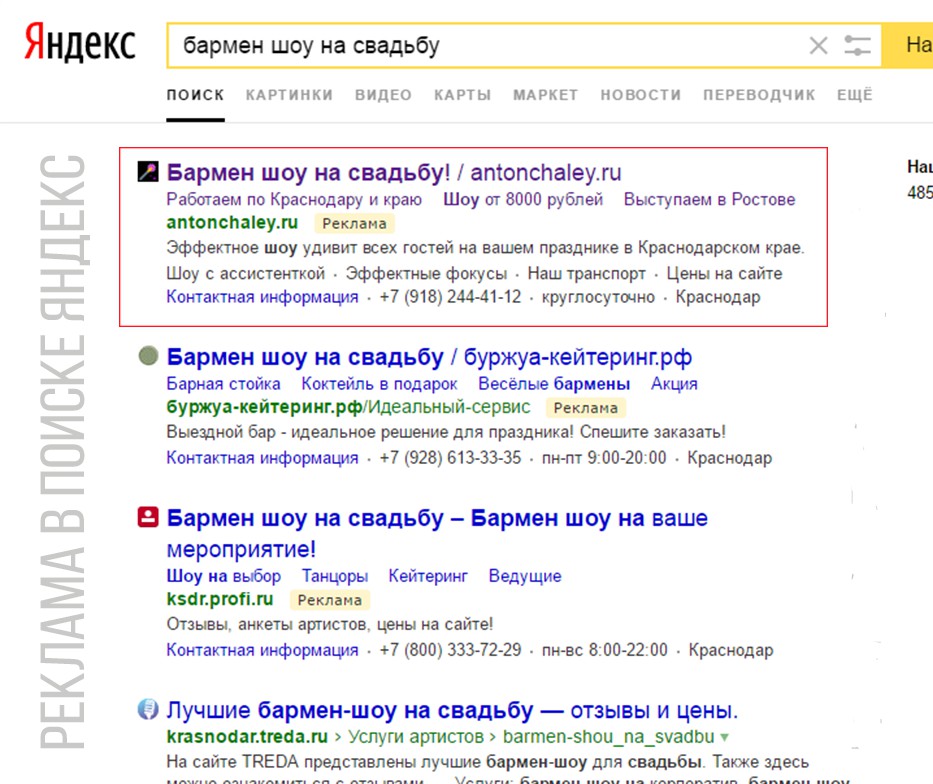Click Контактная информация under antonchaley.ru ad
The width and height of the screenshot is (933, 784).
tap(262, 297)
